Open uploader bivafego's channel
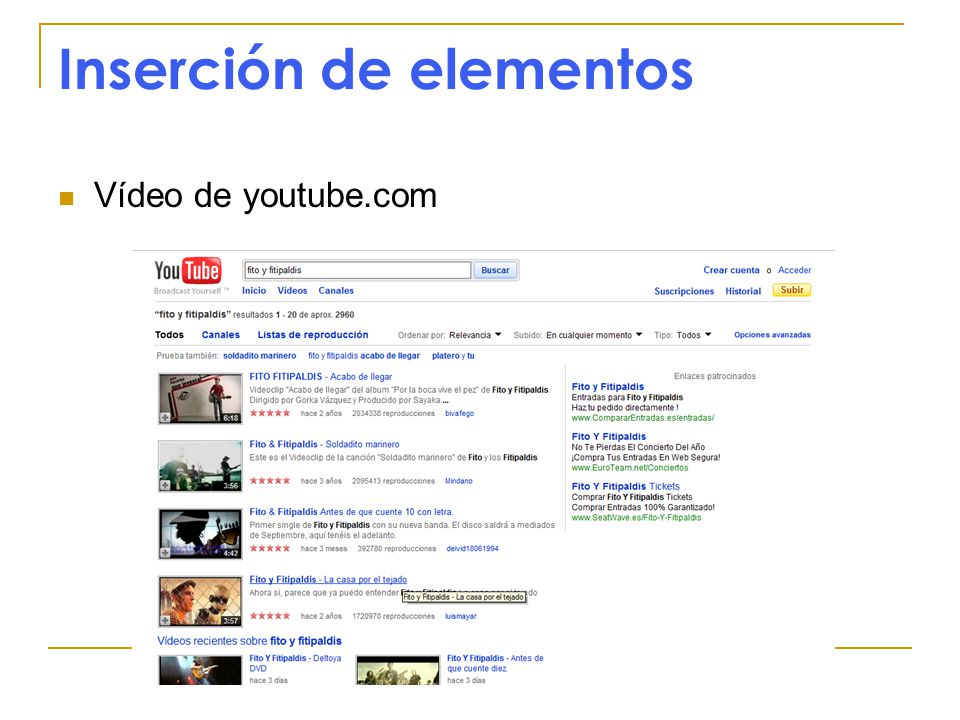 point(459,413)
